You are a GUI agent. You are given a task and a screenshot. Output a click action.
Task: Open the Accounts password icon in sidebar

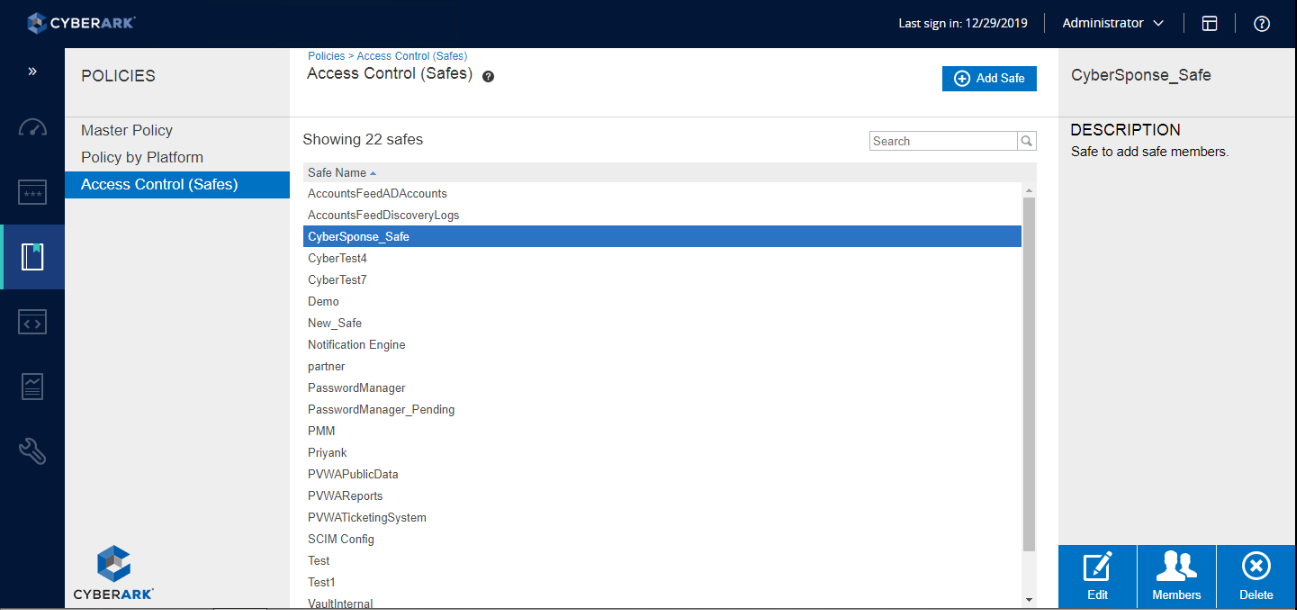[32, 192]
